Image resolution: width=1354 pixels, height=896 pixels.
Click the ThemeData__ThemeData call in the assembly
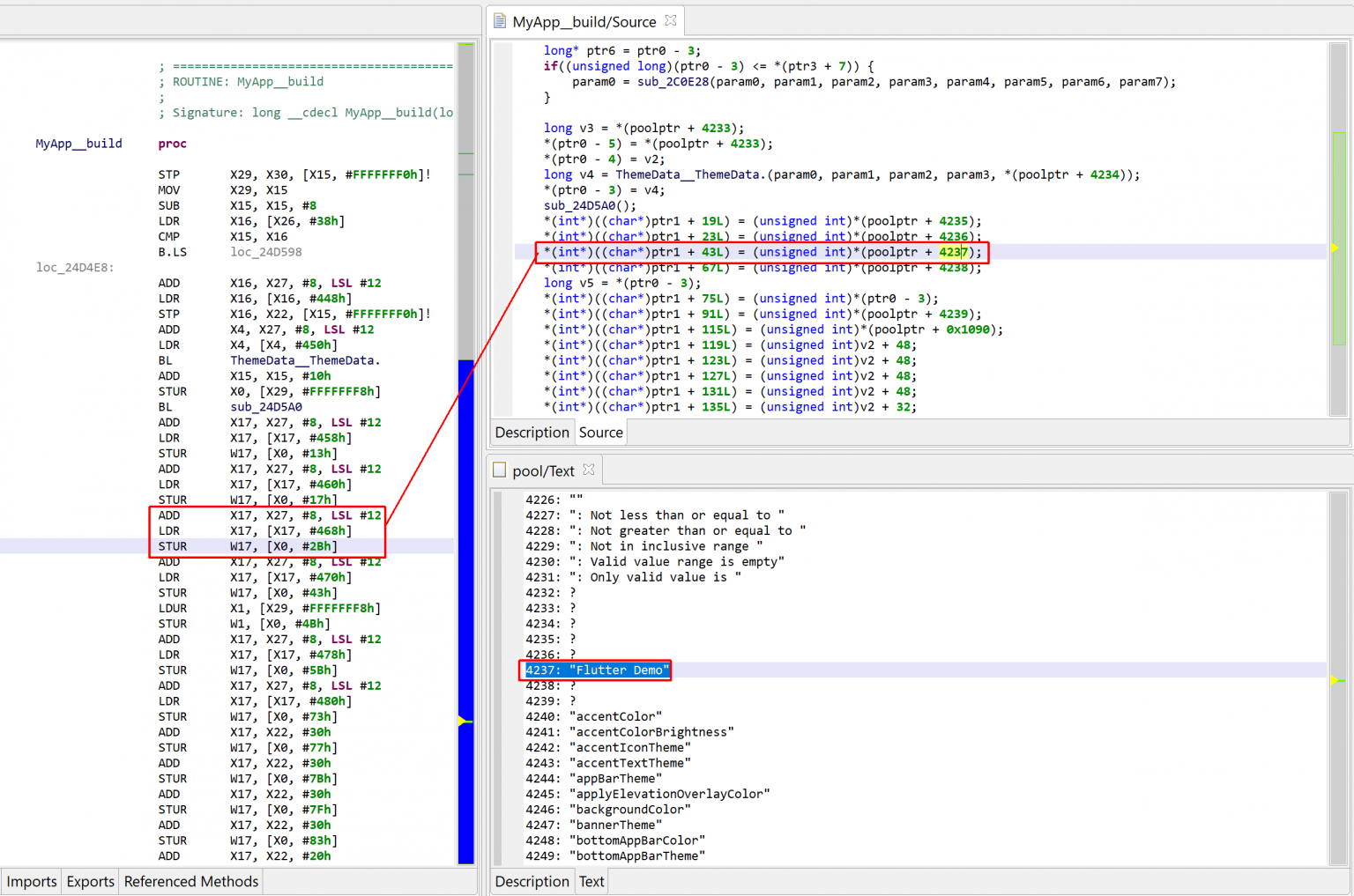tap(304, 360)
